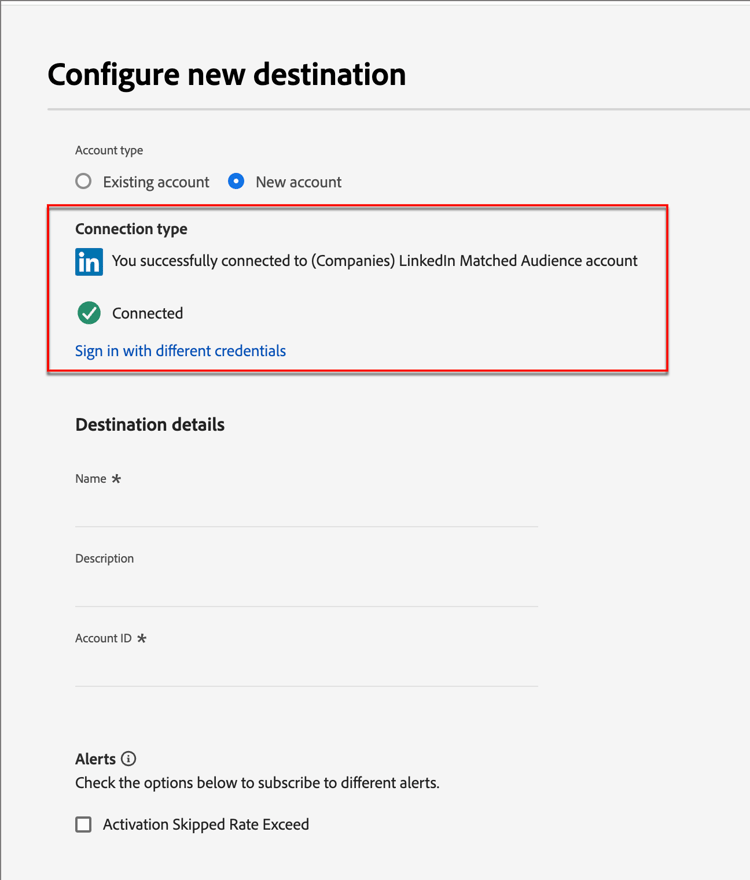Click the Account type label
This screenshot has height=880, width=750.
pyautogui.click(x=108, y=150)
